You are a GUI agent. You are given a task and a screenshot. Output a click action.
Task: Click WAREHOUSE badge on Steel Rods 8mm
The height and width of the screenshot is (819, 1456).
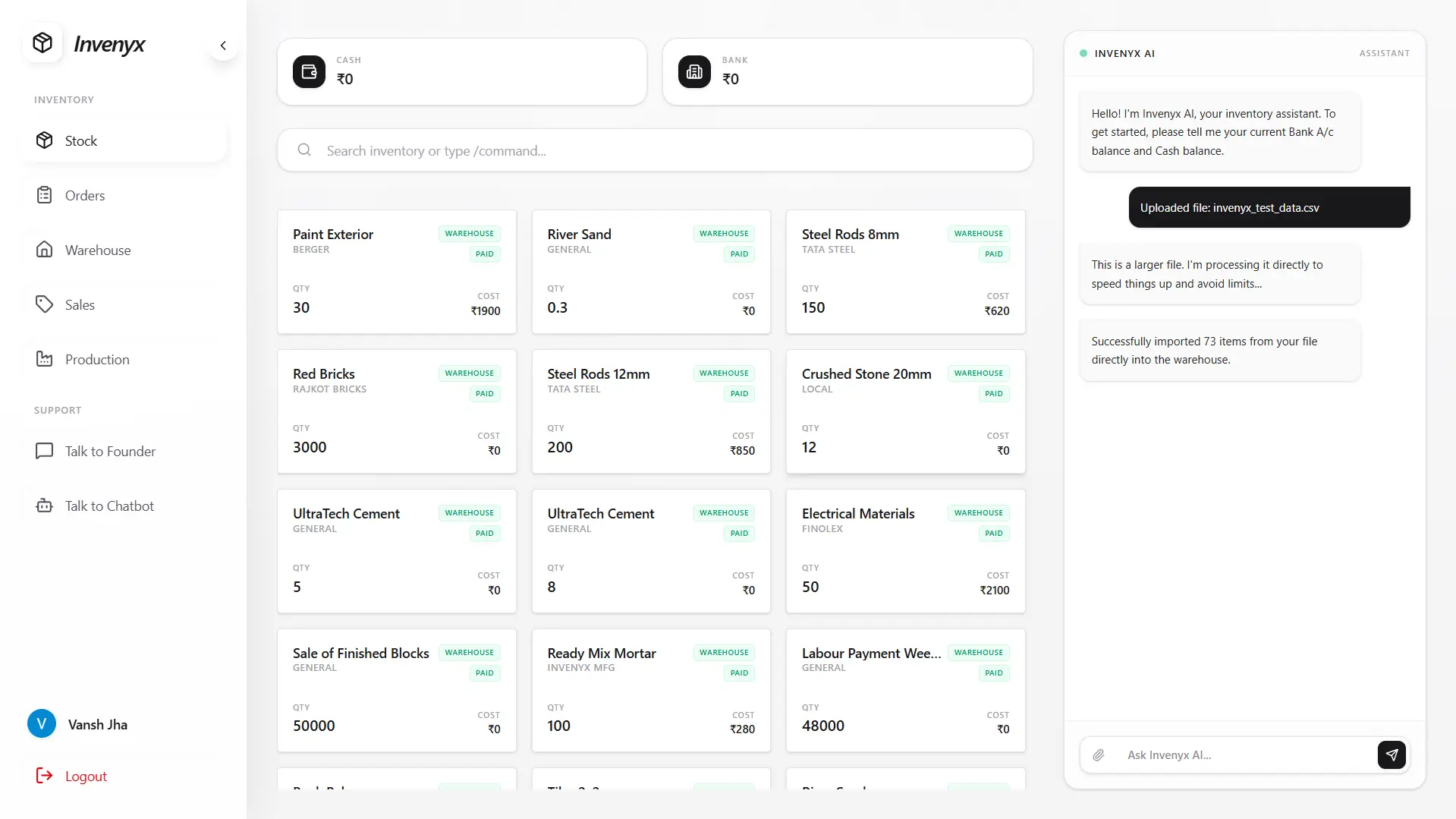click(978, 234)
